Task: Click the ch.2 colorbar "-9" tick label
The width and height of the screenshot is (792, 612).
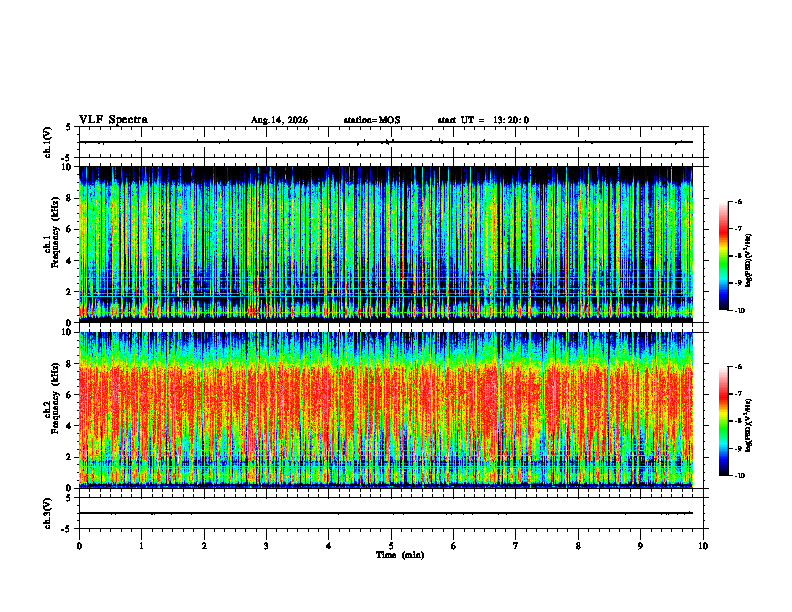Action: [738, 448]
